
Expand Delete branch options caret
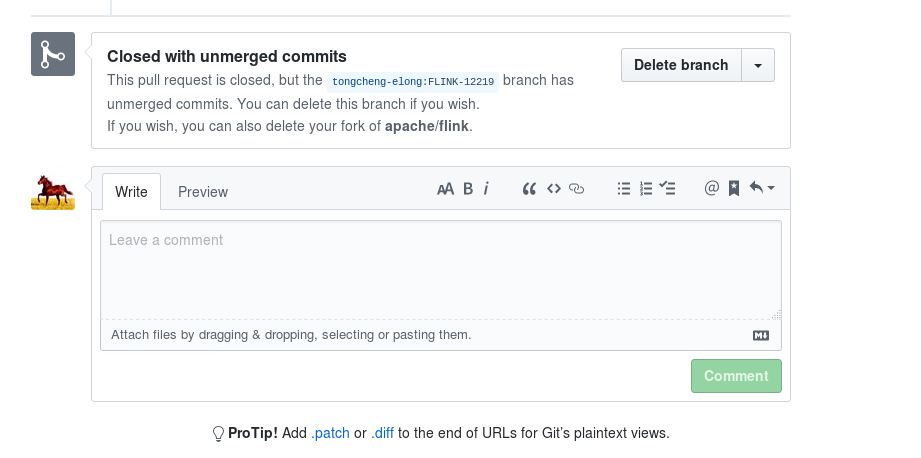(x=758, y=65)
